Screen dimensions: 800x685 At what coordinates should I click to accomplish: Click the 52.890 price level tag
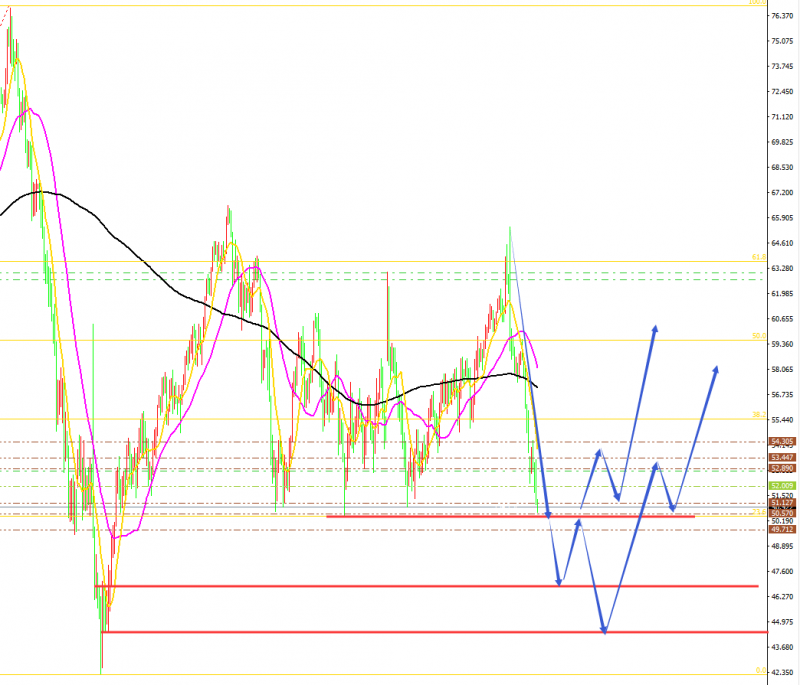coord(782,468)
